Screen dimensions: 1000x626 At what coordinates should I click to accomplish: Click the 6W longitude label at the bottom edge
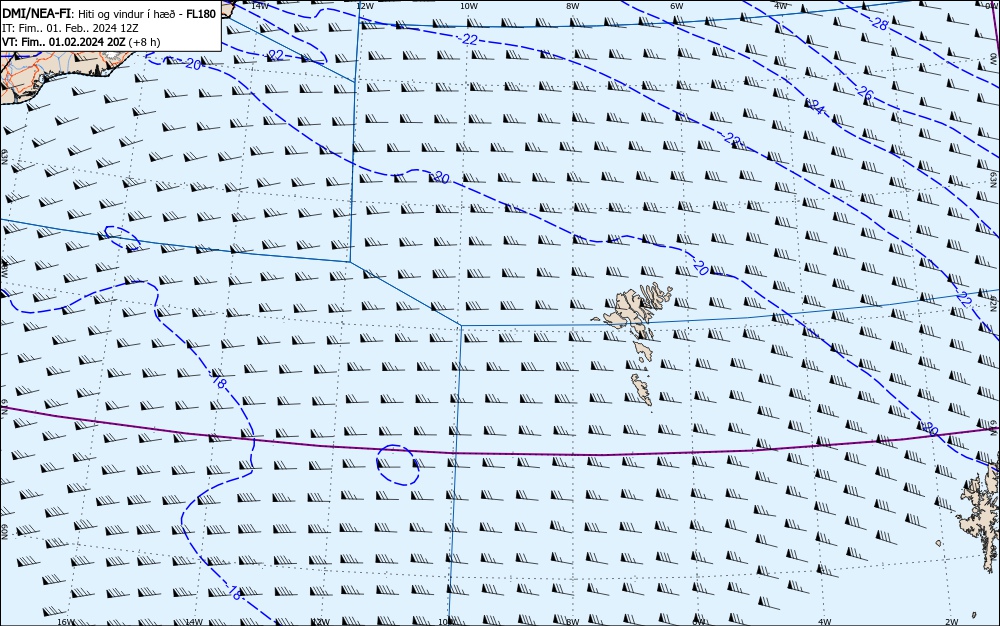point(698,622)
